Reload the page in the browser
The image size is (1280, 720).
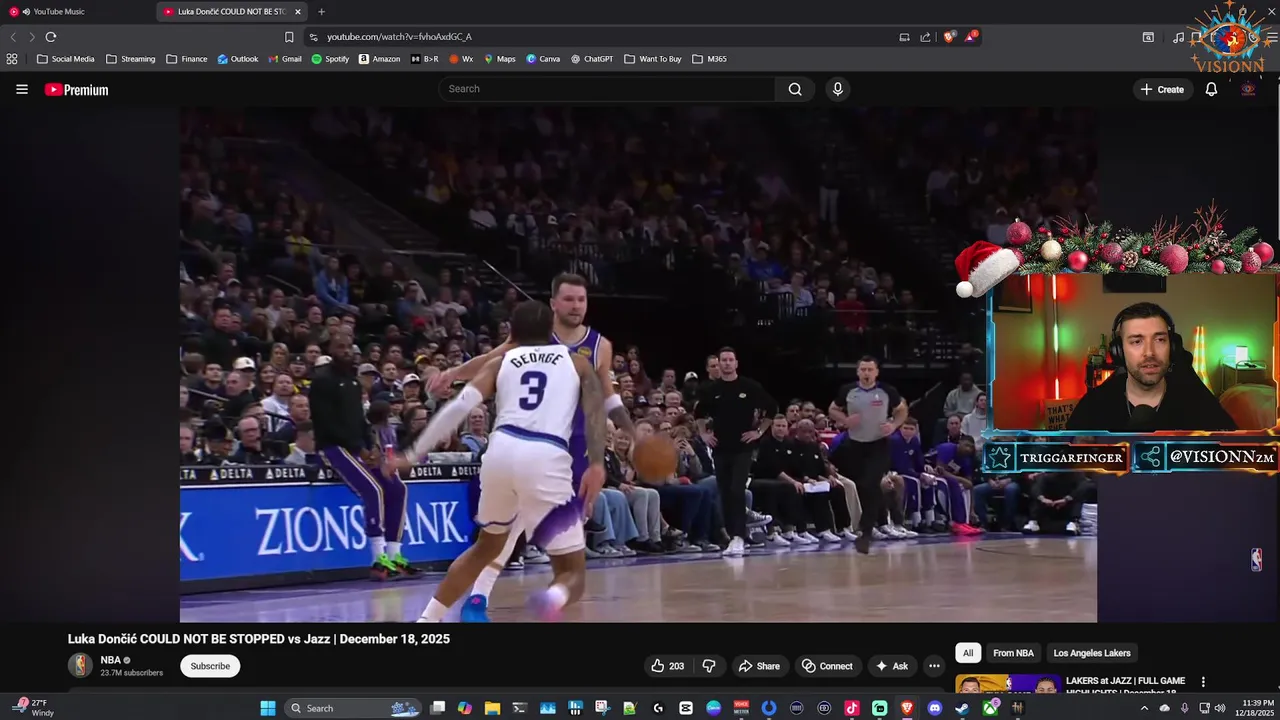pos(51,37)
